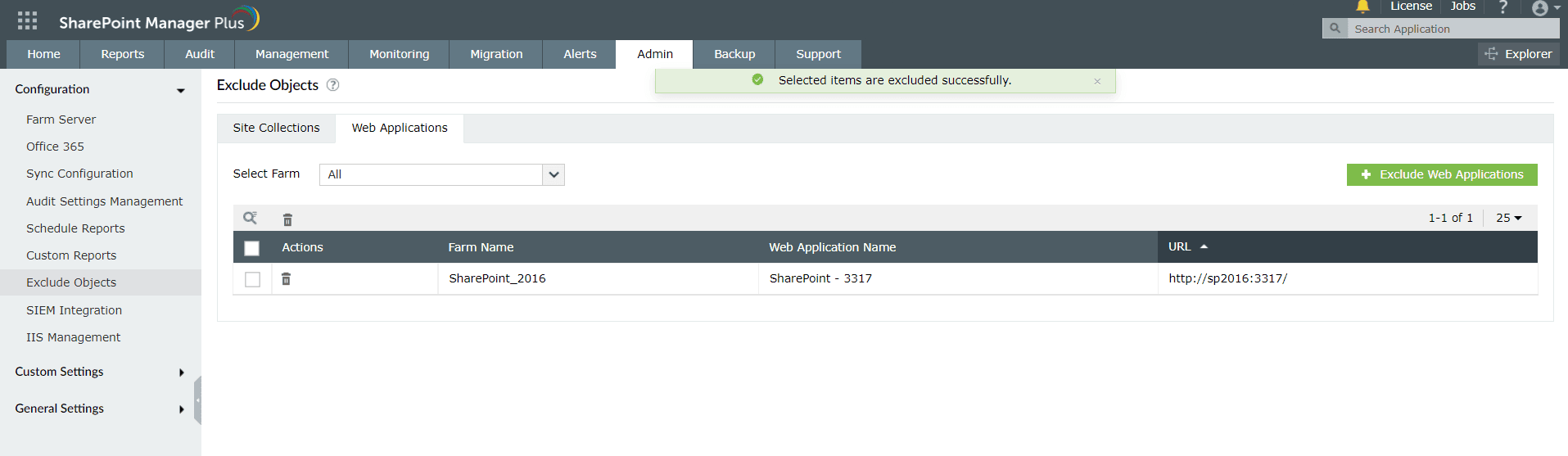Open Schedule Reports
The image size is (1568, 456).
[x=75, y=228]
